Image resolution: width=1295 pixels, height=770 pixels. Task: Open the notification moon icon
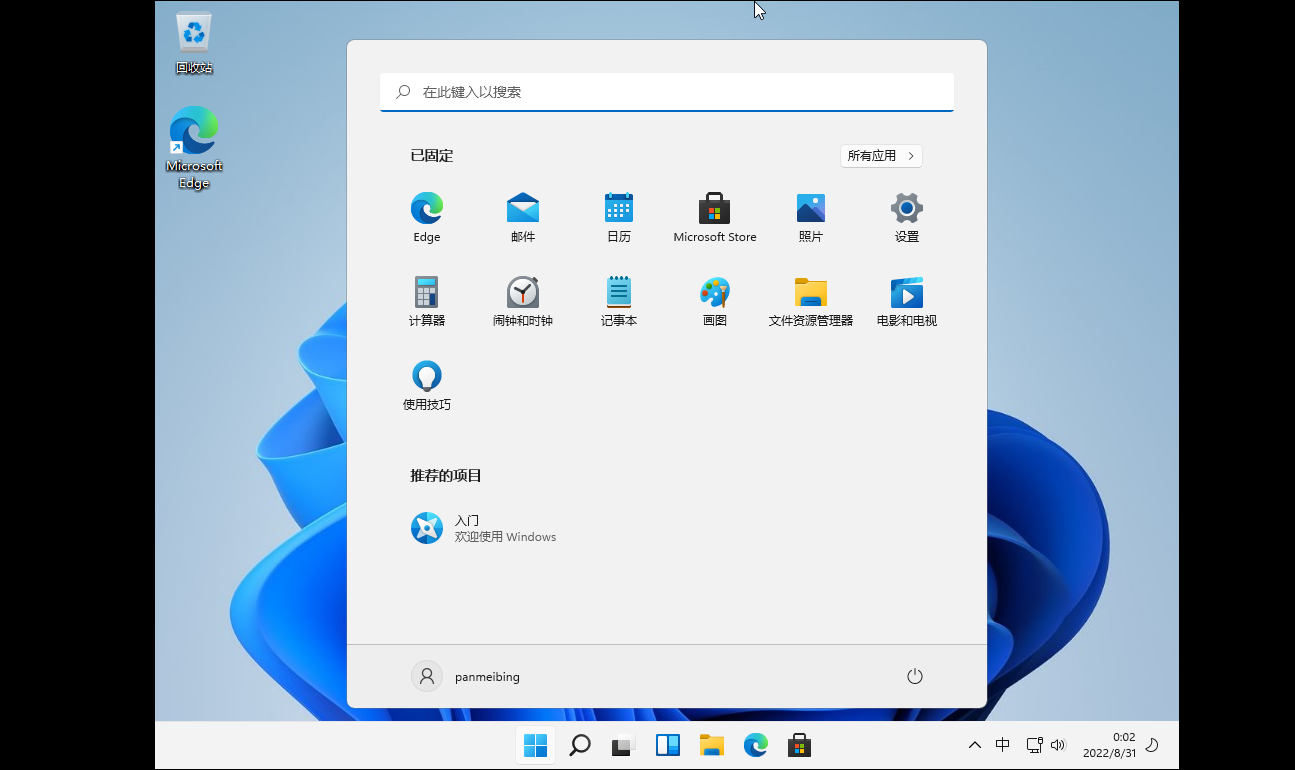point(1152,745)
